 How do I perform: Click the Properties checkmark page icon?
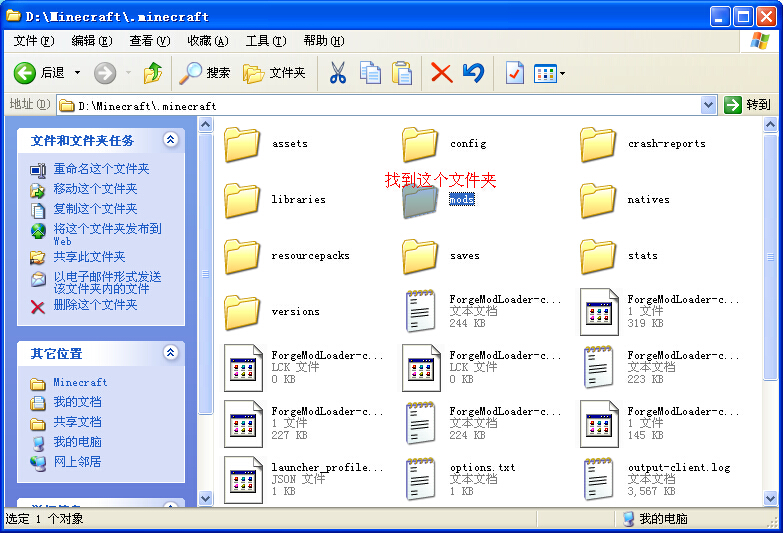click(x=514, y=73)
